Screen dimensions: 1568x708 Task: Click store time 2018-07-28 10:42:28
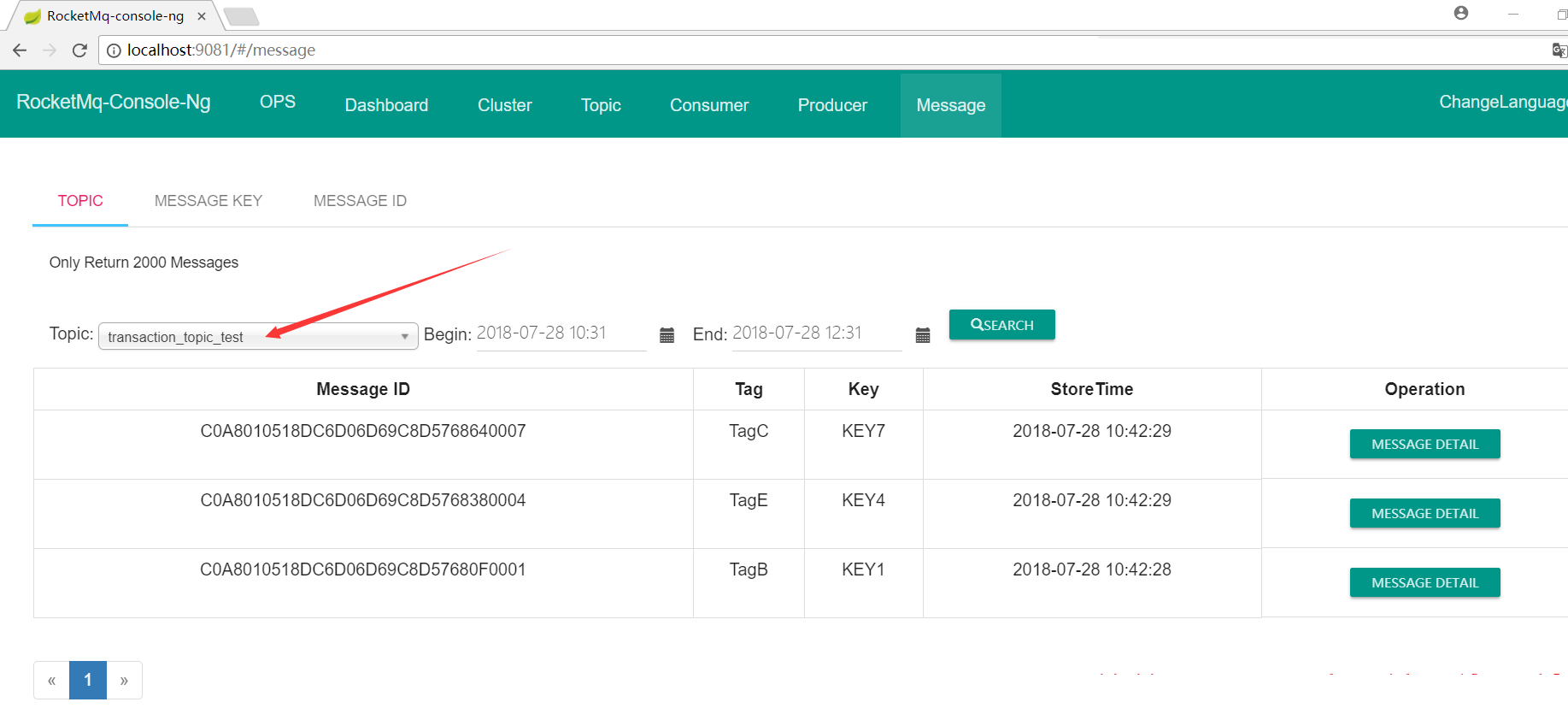(x=1092, y=569)
